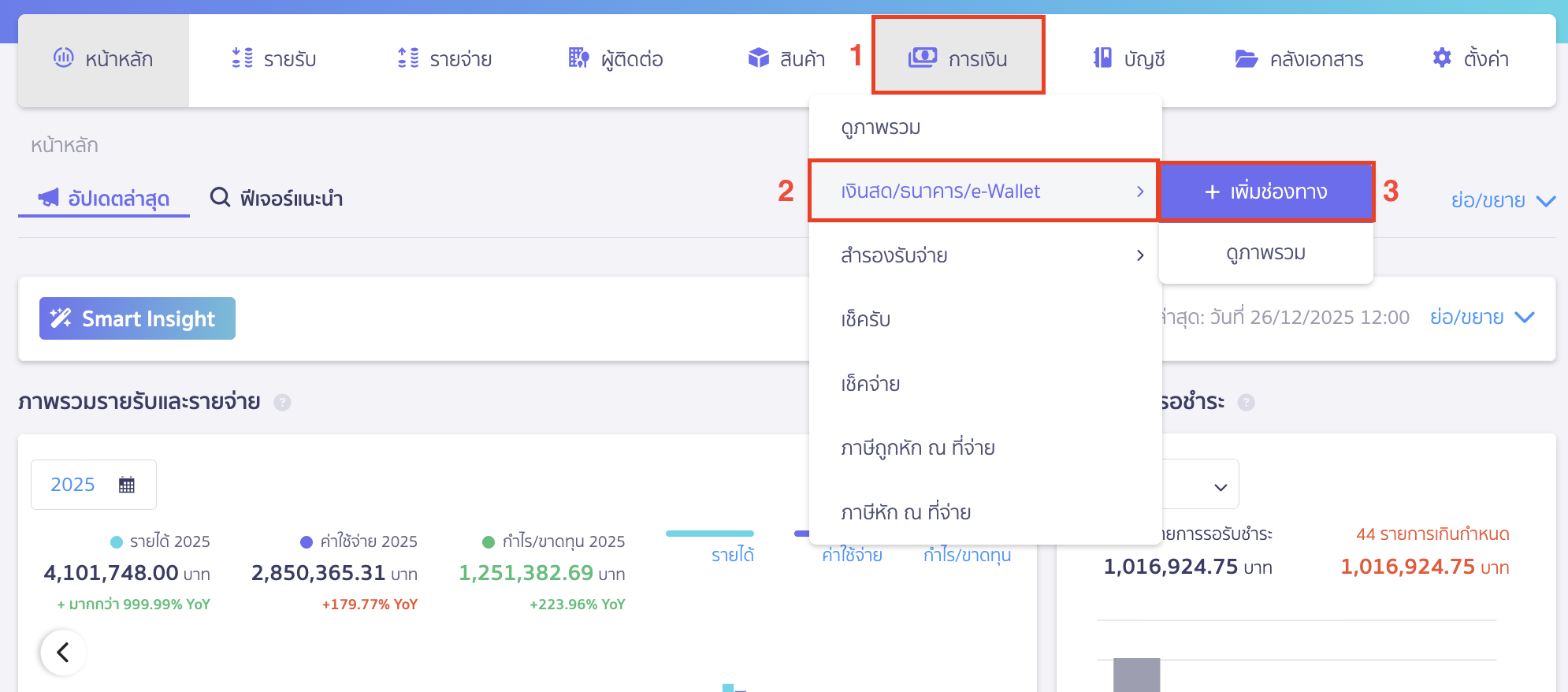Open the คลังเอกสาร document library menu
1568x692 pixels.
[x=1299, y=60]
